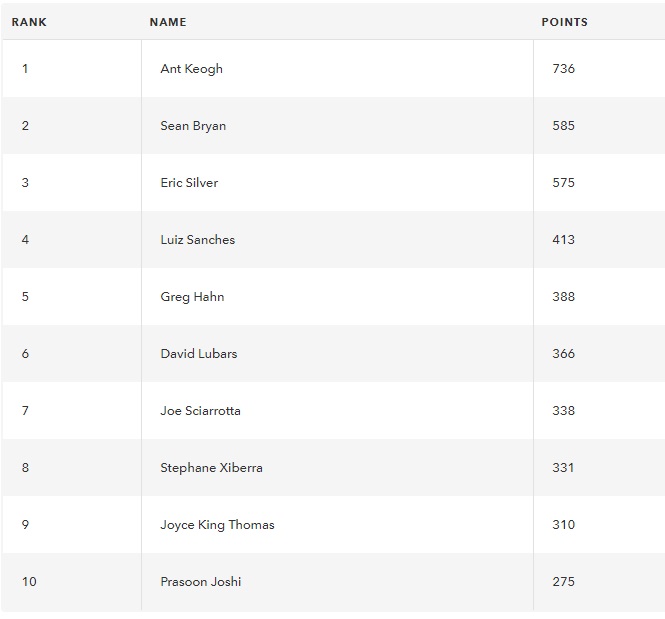Image resolution: width=665 pixels, height=619 pixels.
Task: Click Stephane Xiberra's name
Action: coord(211,468)
